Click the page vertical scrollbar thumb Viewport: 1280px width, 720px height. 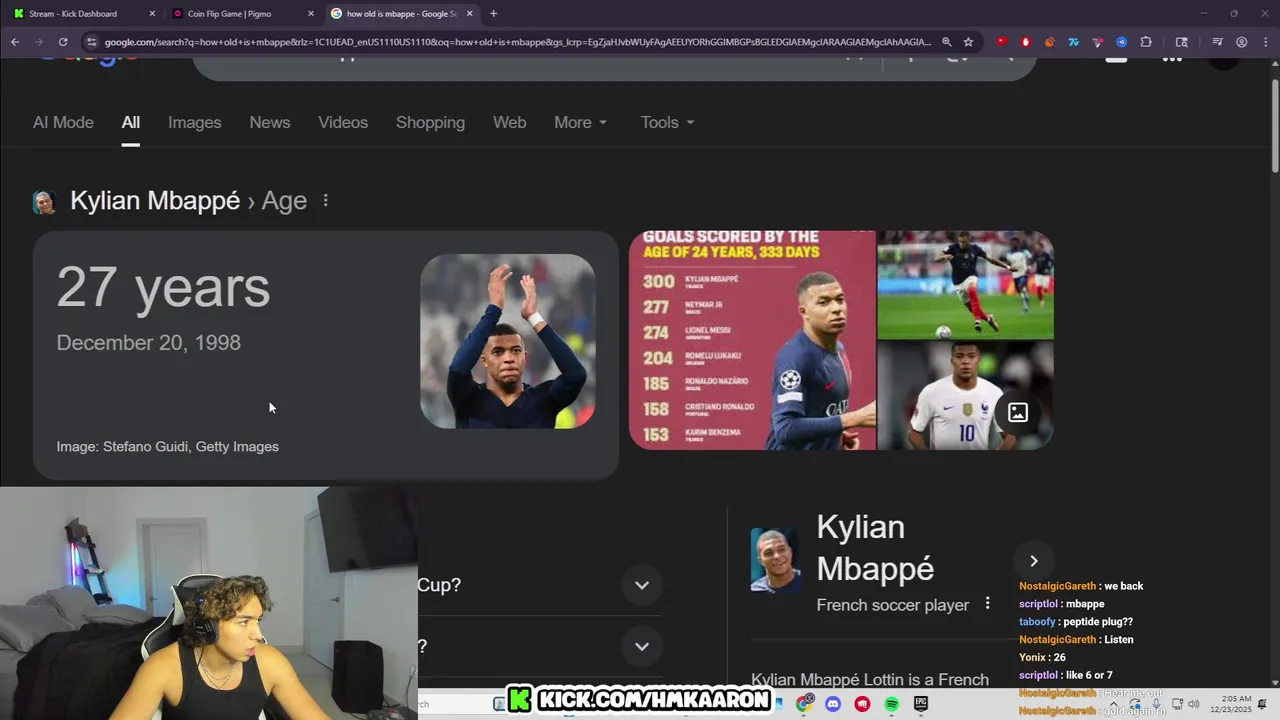pos(1274,125)
